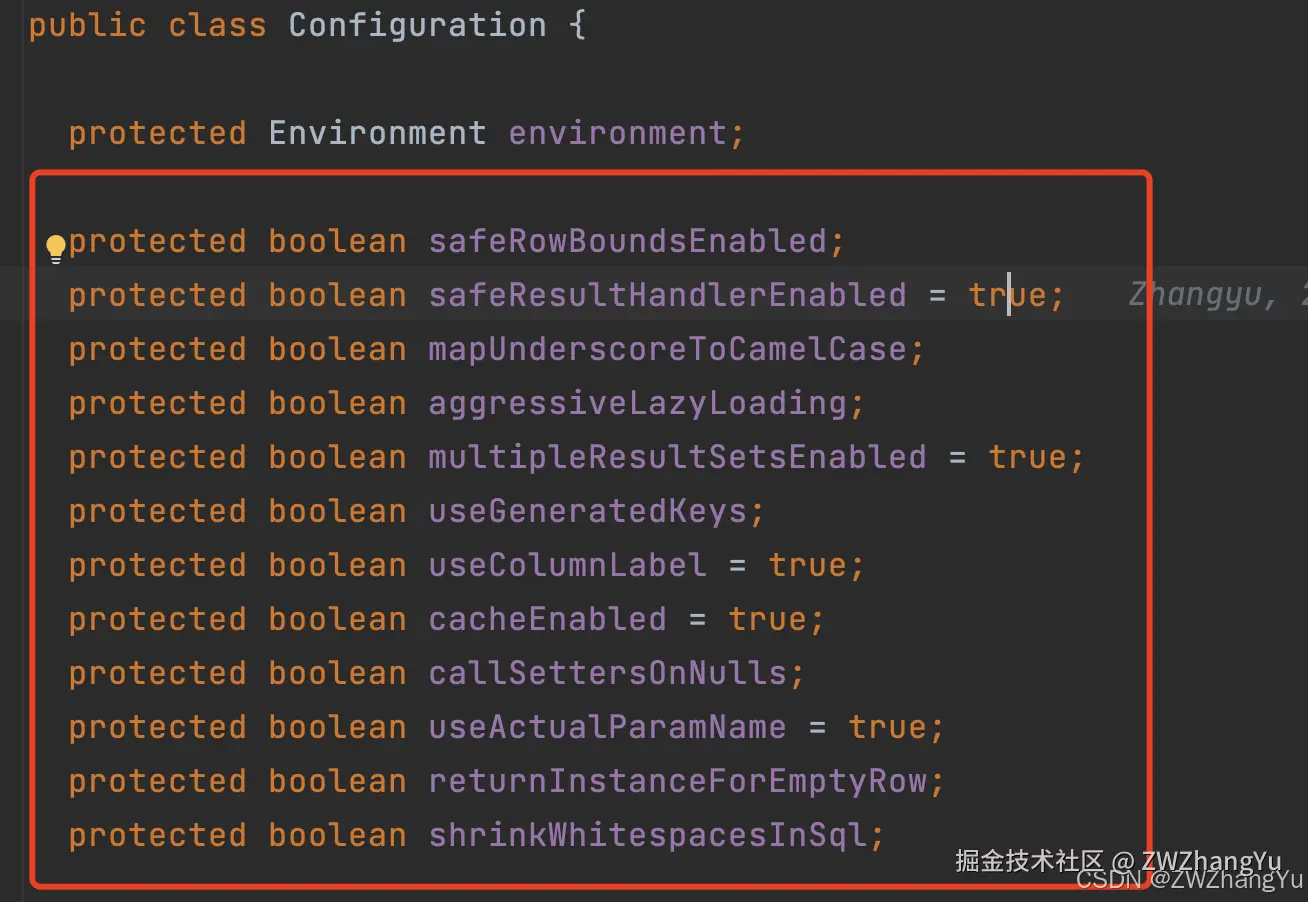The width and height of the screenshot is (1308, 902).
Task: Click the useActualParamName field name
Action: click(607, 727)
